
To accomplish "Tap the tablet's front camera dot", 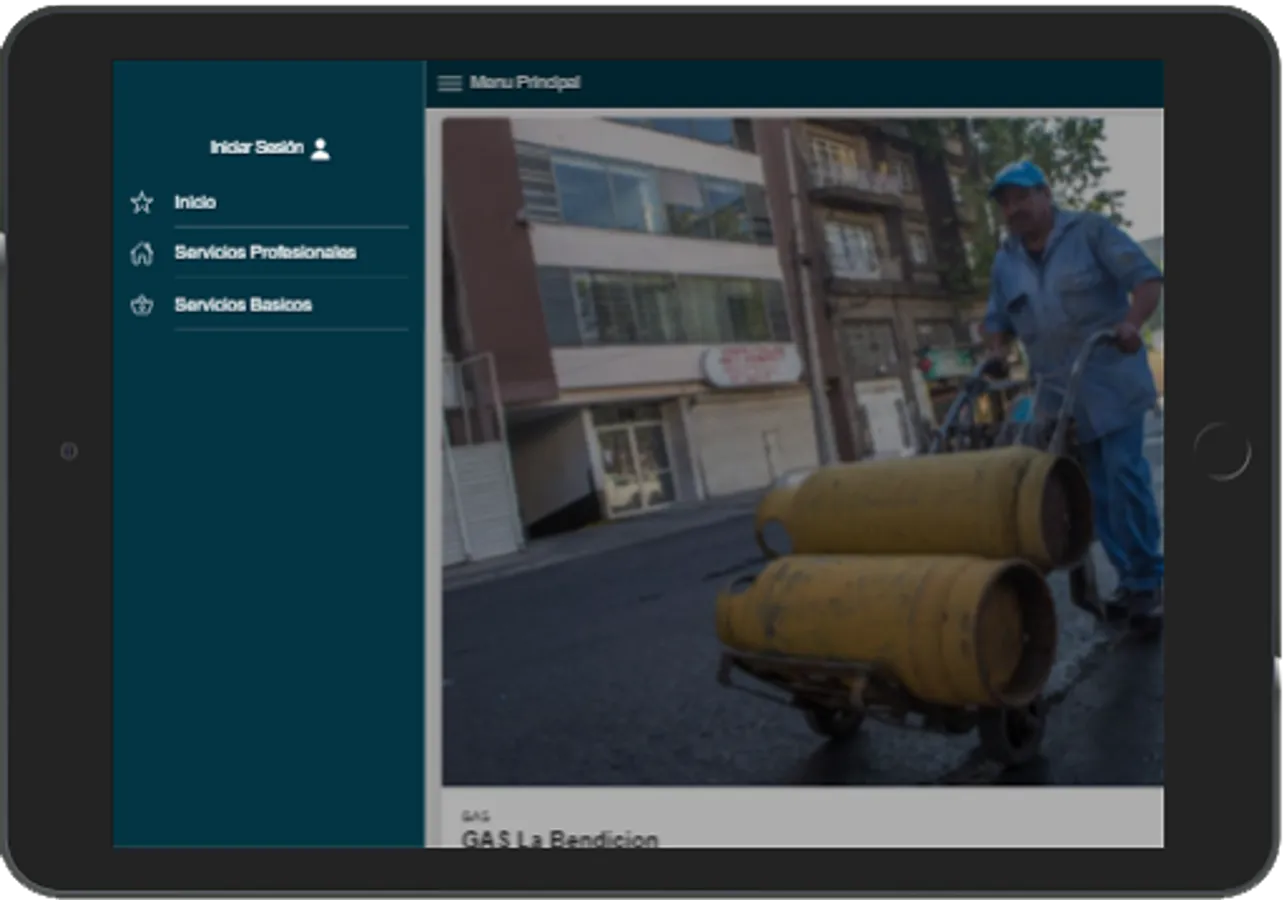I will (69, 451).
